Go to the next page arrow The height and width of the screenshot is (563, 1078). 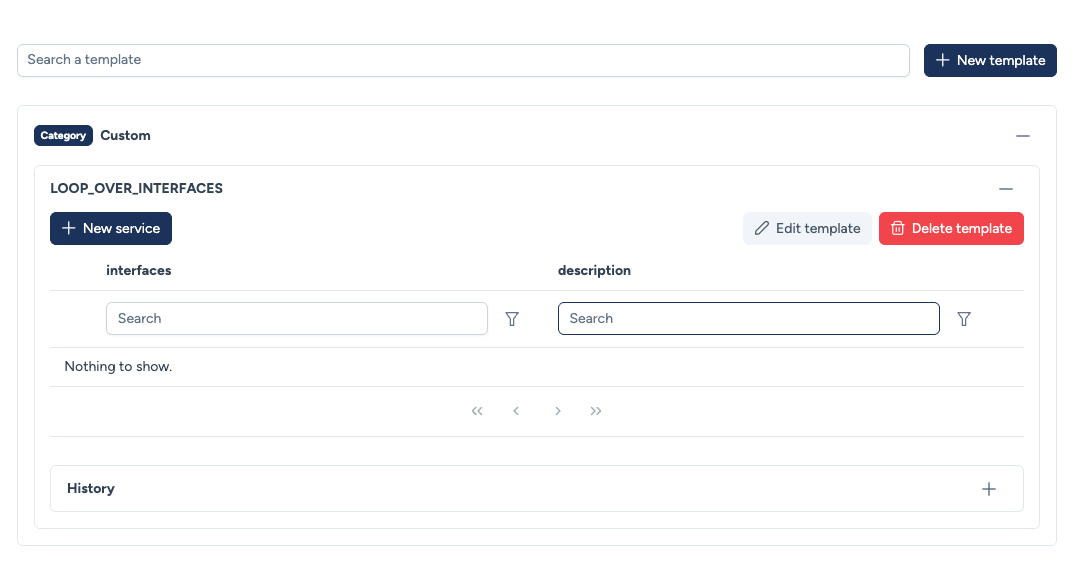tap(558, 411)
